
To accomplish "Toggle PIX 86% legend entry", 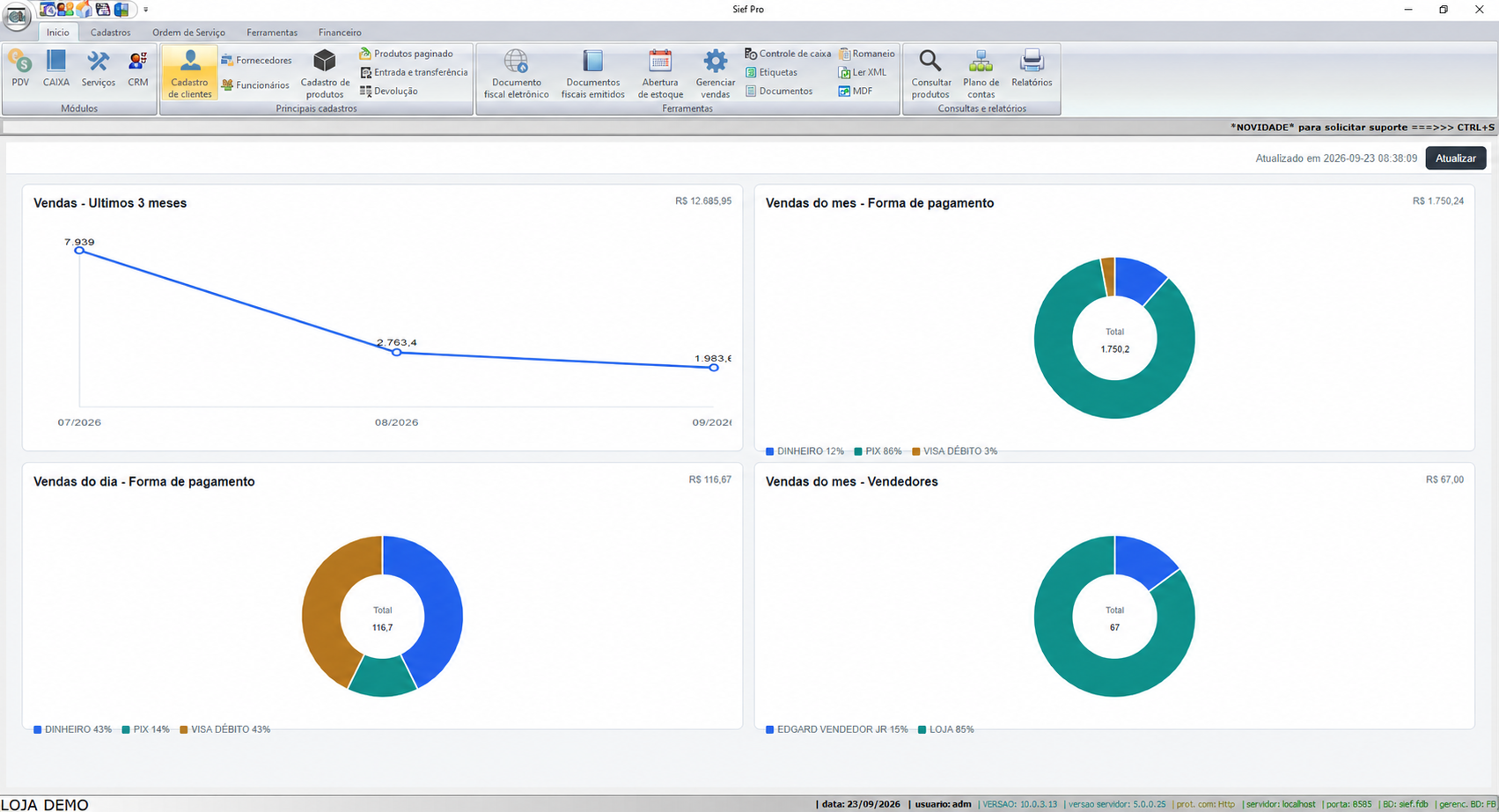I will click(x=878, y=451).
